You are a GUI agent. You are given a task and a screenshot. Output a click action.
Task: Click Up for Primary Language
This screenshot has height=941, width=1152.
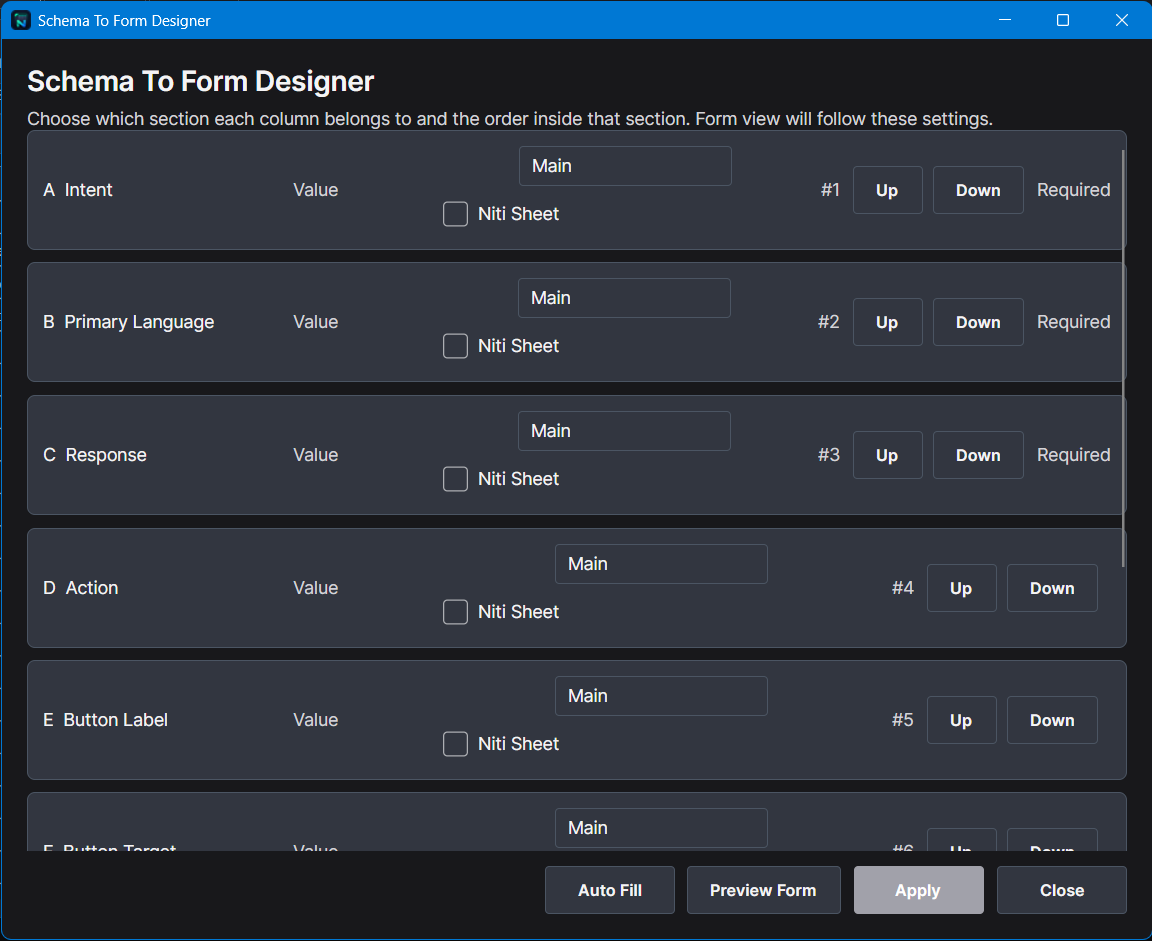[888, 322]
